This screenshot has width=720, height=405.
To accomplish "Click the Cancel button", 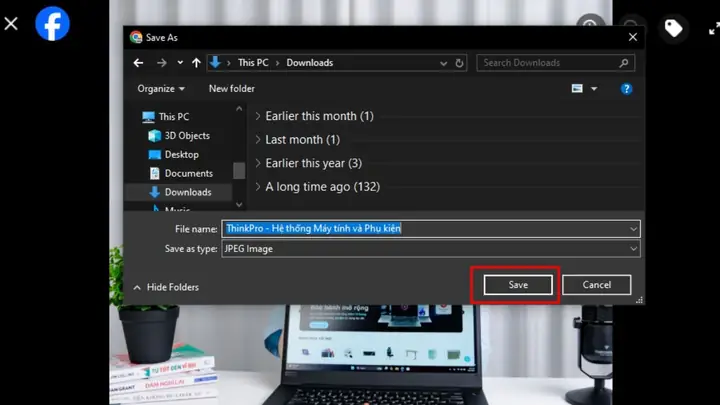I will (596, 285).
